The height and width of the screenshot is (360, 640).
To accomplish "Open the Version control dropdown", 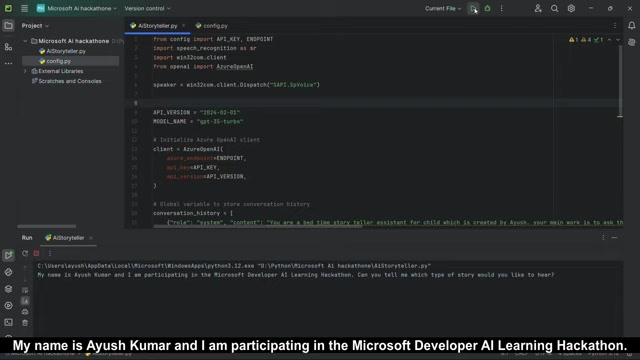I will coord(147,8).
